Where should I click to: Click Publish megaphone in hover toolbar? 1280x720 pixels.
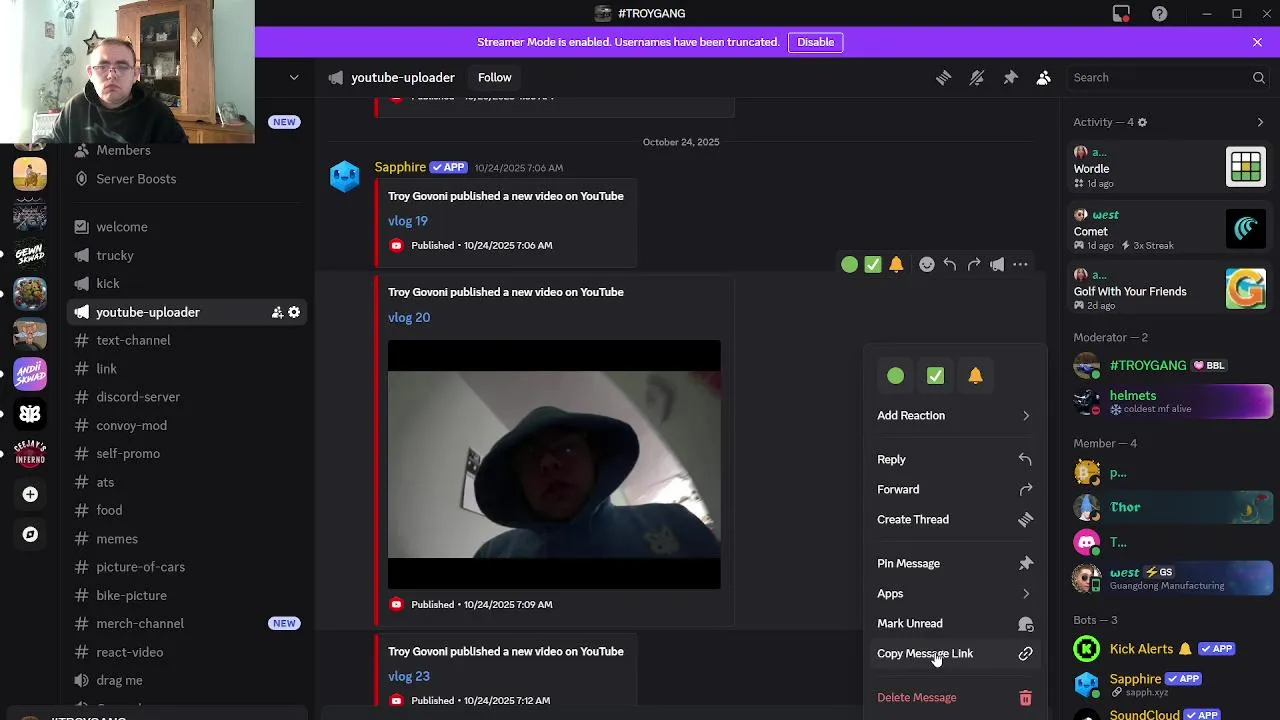pos(997,265)
